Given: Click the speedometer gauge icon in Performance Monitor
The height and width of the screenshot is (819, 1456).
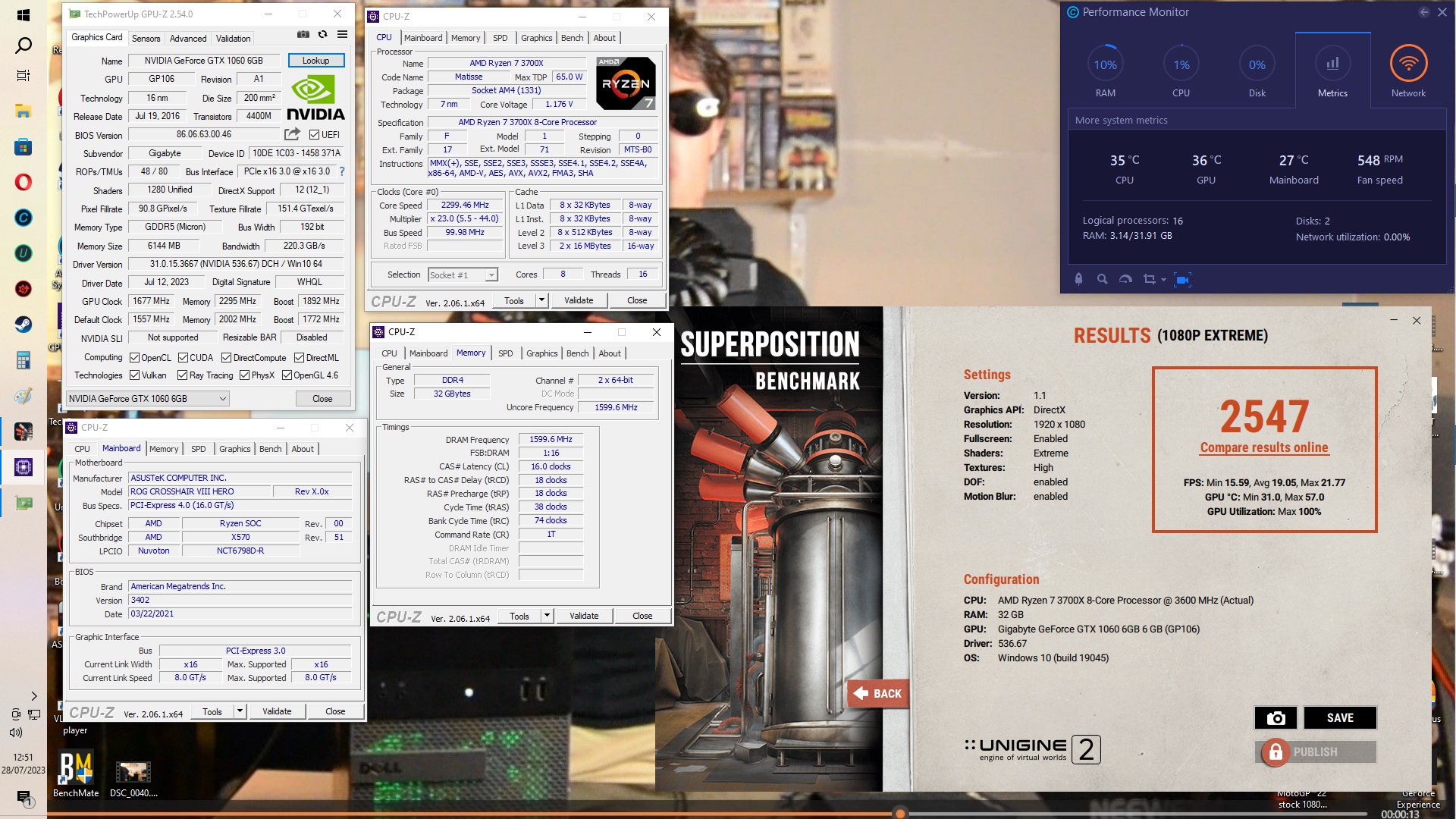Looking at the screenshot, I should point(1125,279).
